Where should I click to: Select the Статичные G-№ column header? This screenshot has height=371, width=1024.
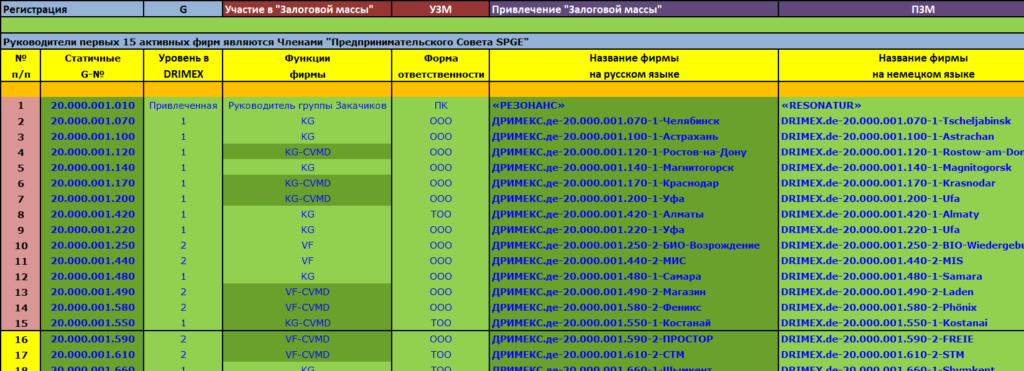[92, 67]
